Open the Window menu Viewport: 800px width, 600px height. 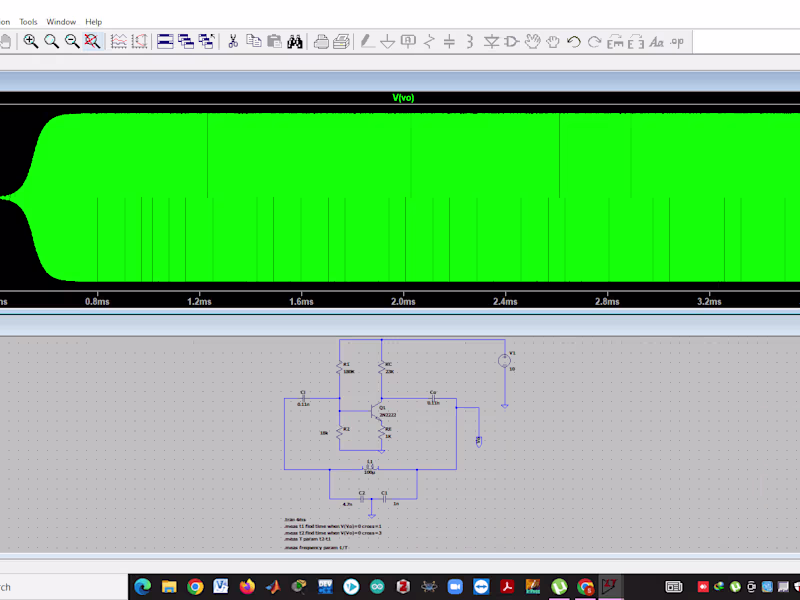pyautogui.click(x=61, y=21)
